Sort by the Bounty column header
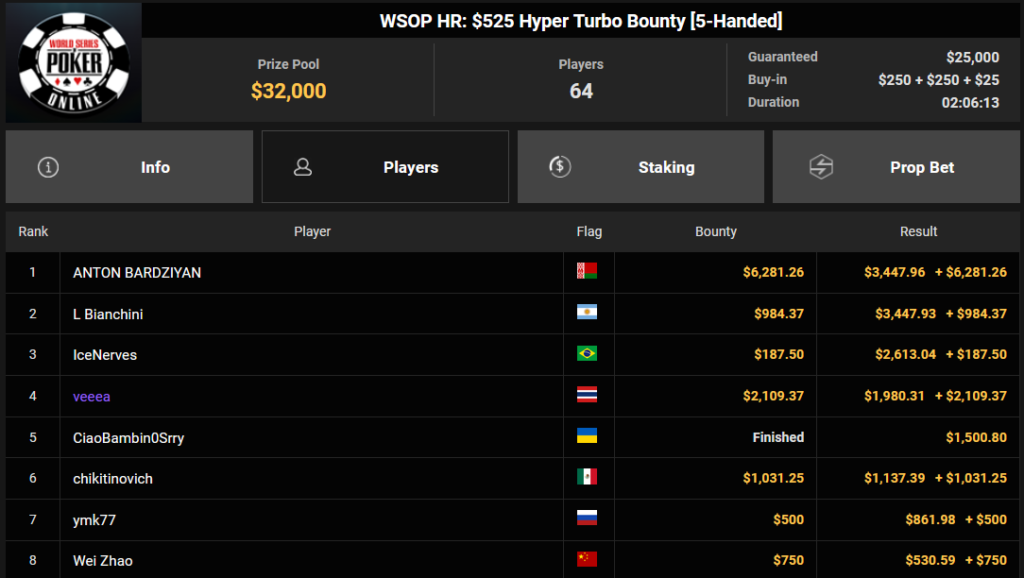 [x=716, y=231]
